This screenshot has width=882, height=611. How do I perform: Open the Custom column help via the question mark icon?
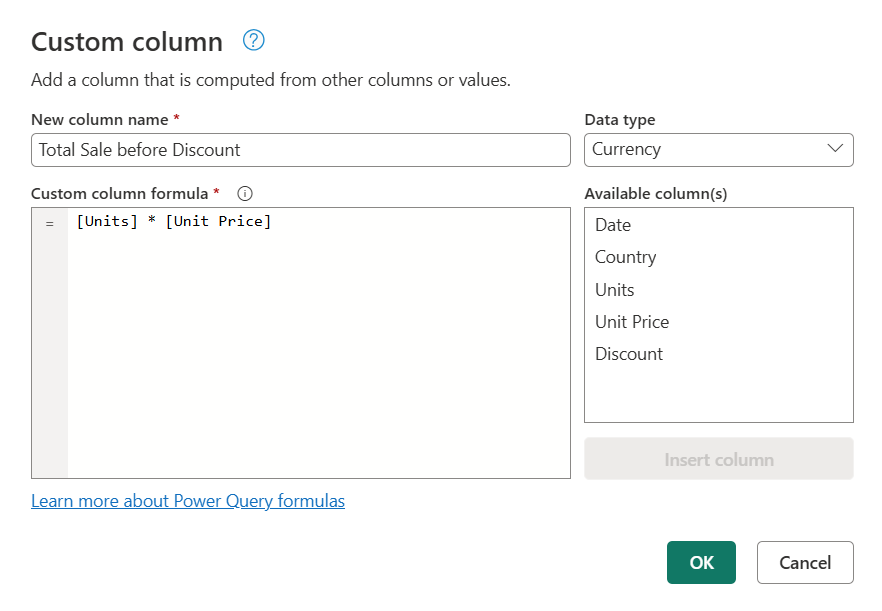253,40
